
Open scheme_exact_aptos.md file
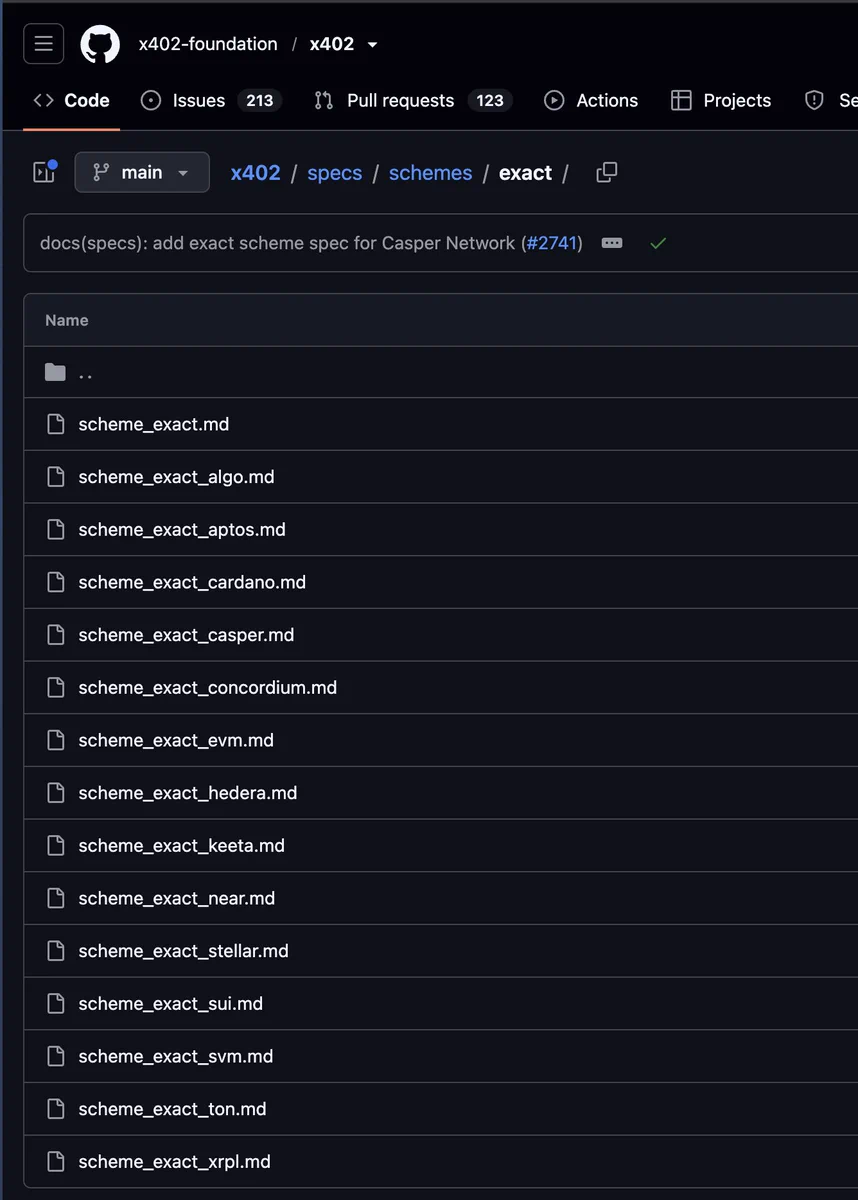click(x=182, y=529)
